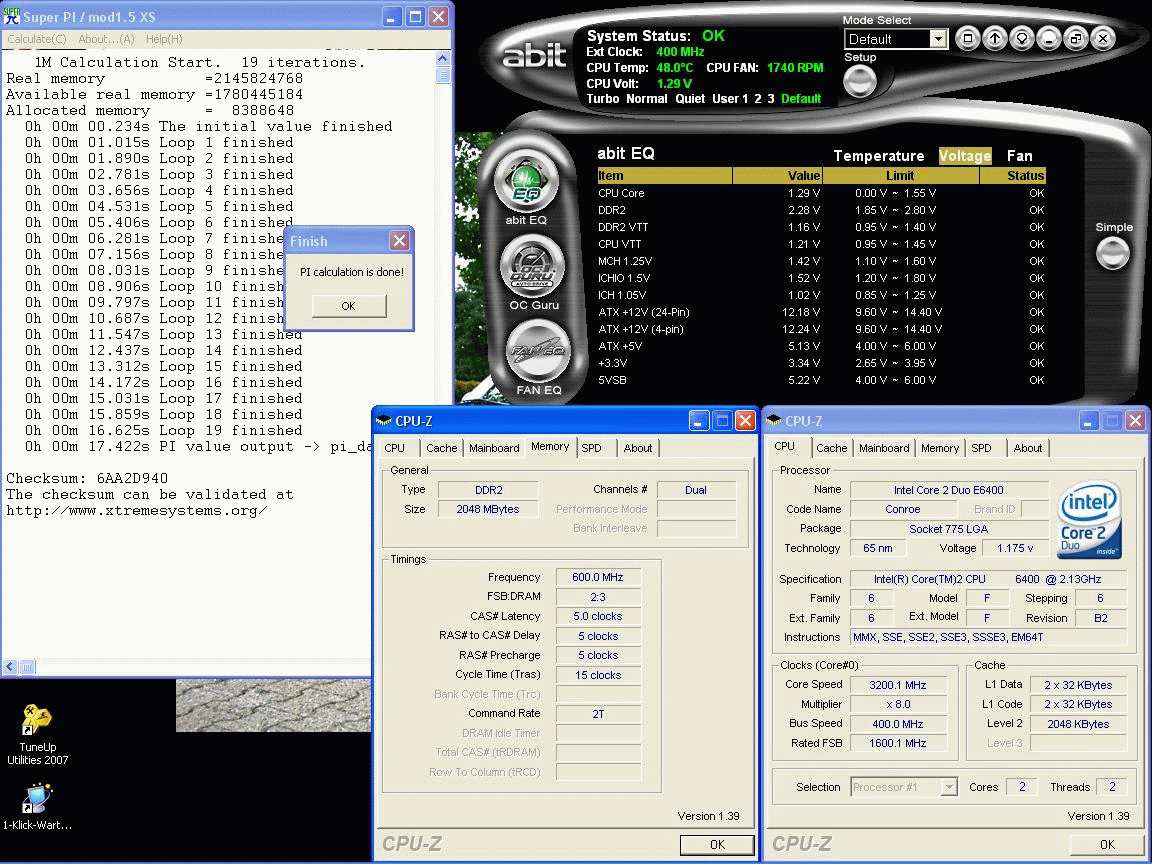Viewport: 1152px width, 864px height.
Task: Close the Finish dialog with its X
Action: click(399, 241)
